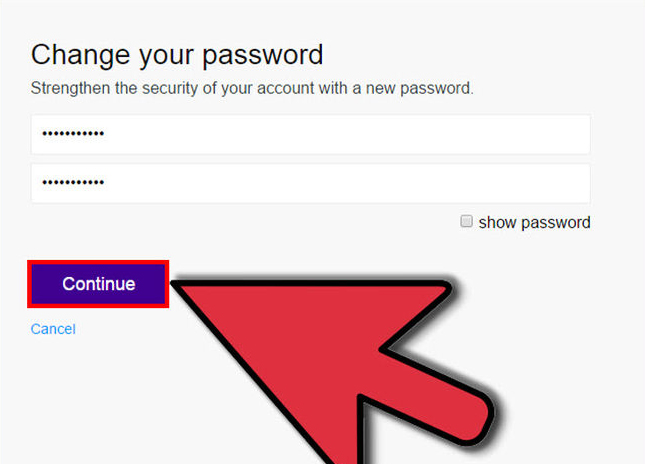The image size is (645, 464).
Task: Click the masked dots in the second field
Action: pos(72,184)
